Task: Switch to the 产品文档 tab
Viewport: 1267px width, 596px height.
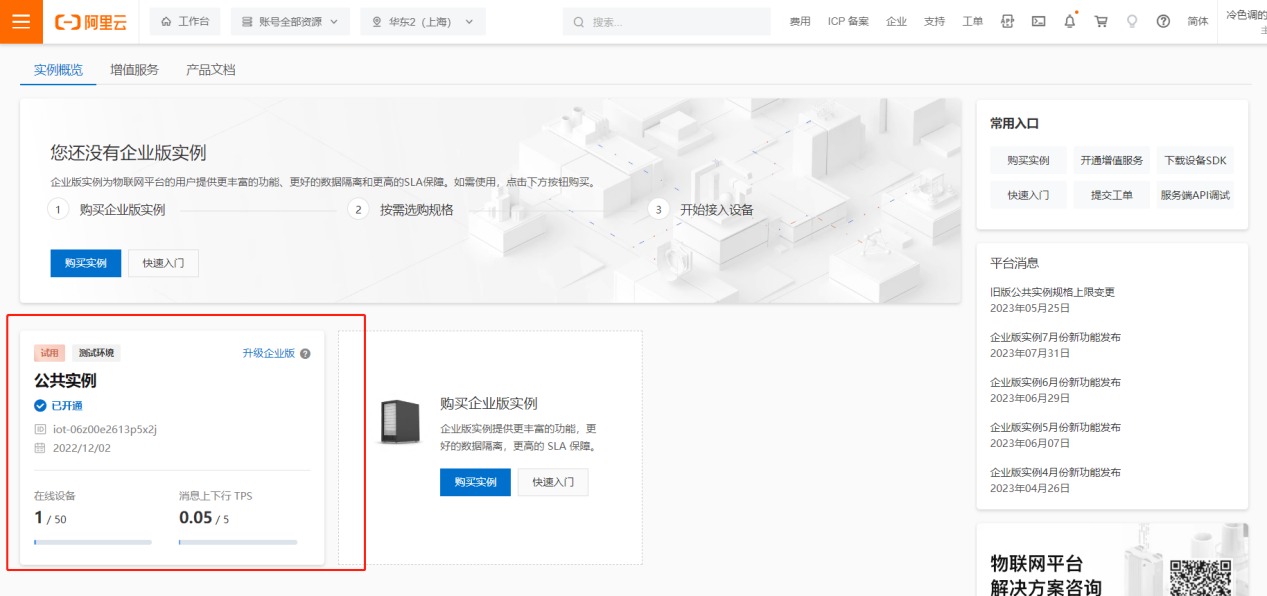Action: [211, 70]
